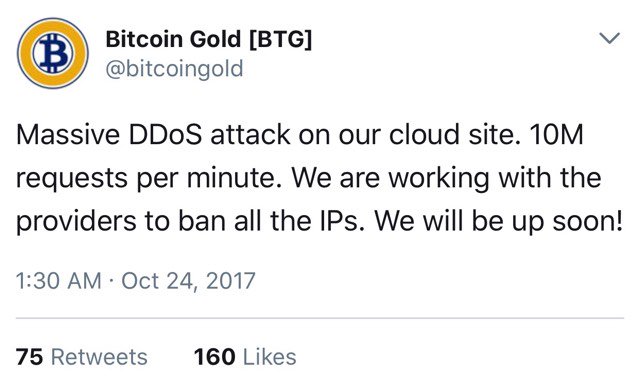Expand the tweet options chevron

point(609,38)
